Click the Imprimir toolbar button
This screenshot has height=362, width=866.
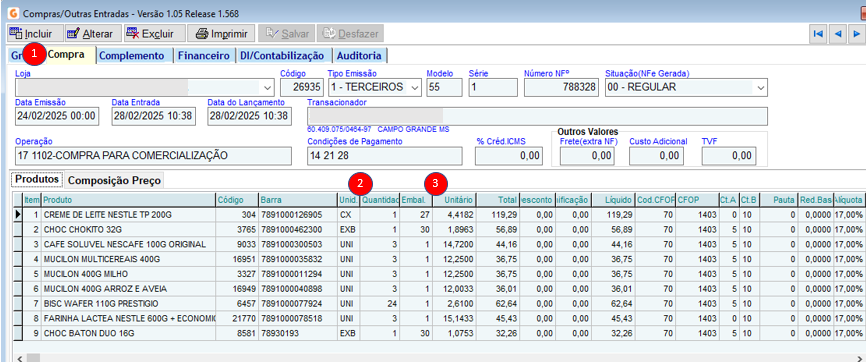coord(221,33)
